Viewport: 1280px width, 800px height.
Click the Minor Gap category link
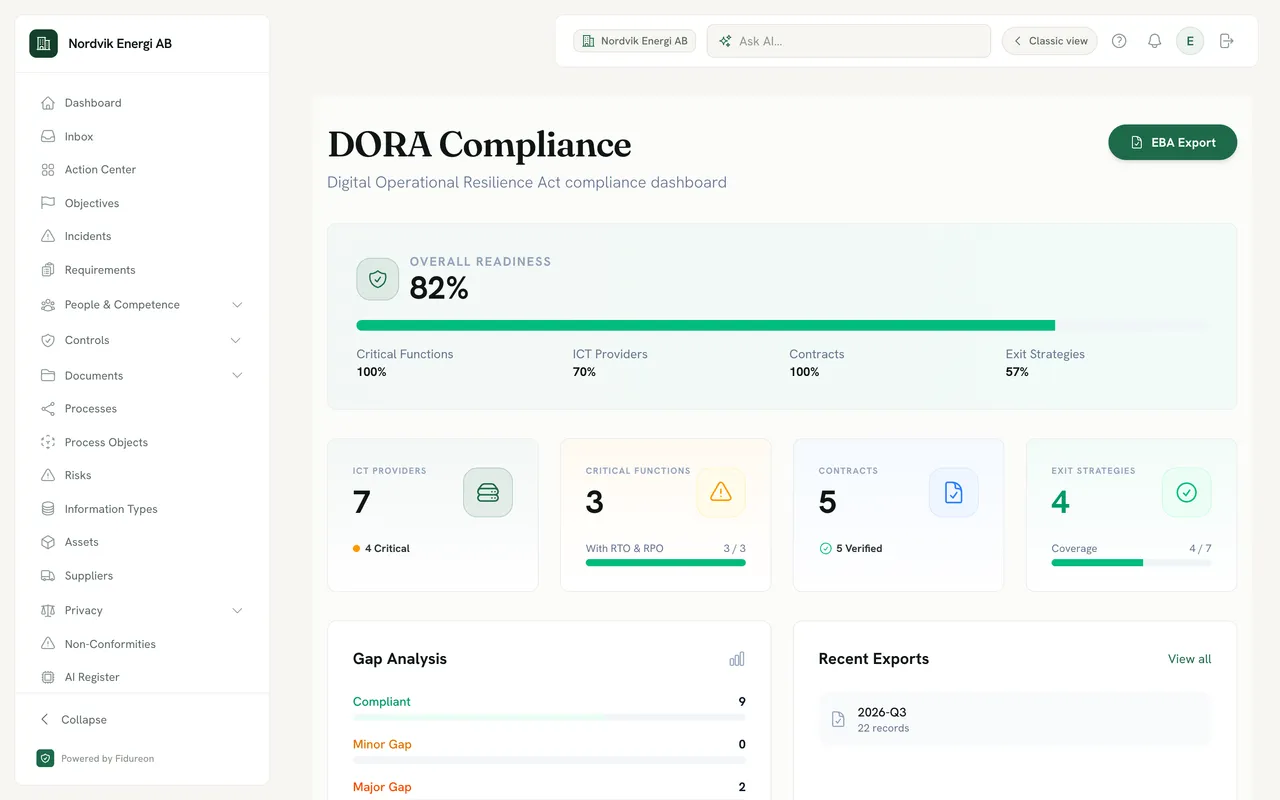382,744
